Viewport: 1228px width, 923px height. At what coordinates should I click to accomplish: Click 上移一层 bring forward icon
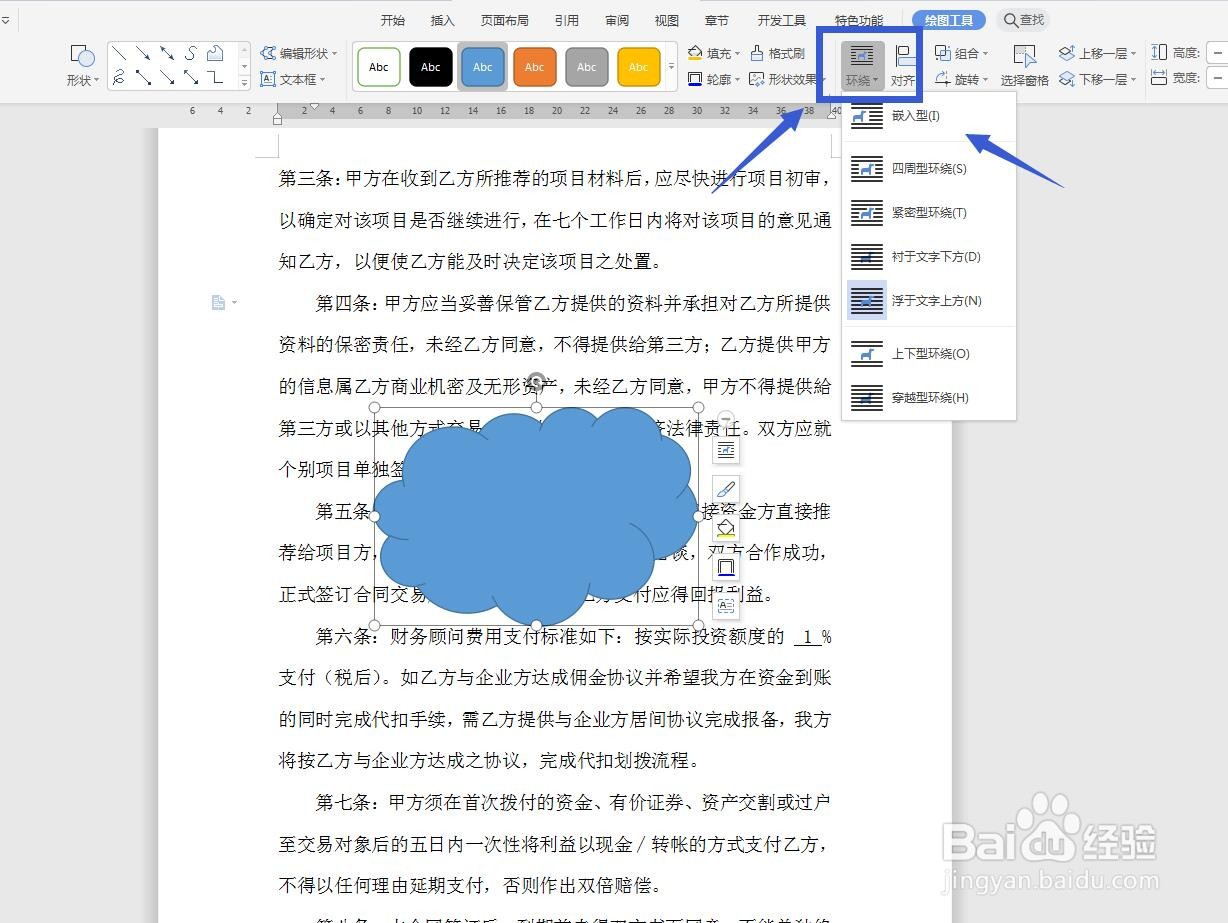(x=1067, y=53)
